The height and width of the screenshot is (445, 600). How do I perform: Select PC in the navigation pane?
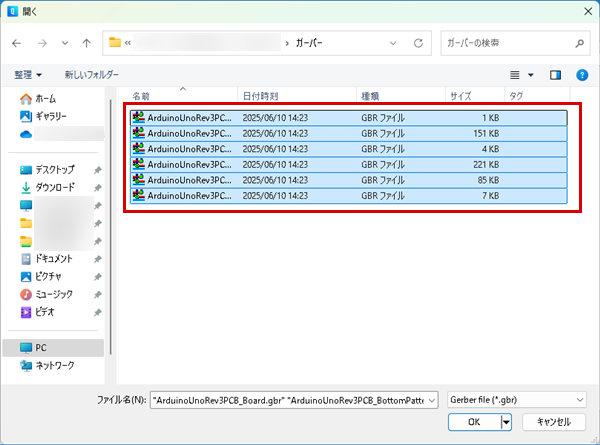click(x=53, y=348)
